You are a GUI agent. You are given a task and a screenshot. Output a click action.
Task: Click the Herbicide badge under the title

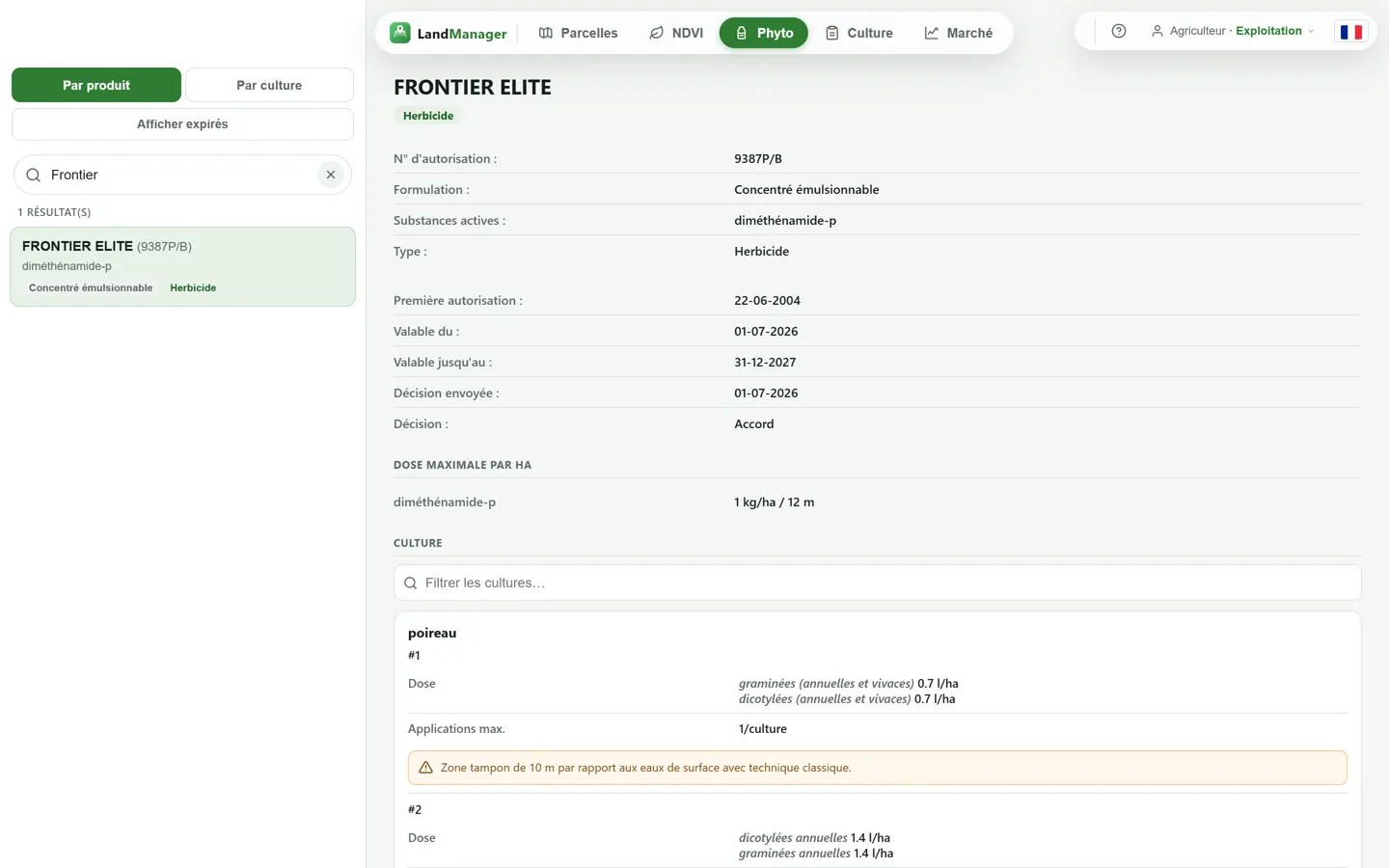(428, 116)
